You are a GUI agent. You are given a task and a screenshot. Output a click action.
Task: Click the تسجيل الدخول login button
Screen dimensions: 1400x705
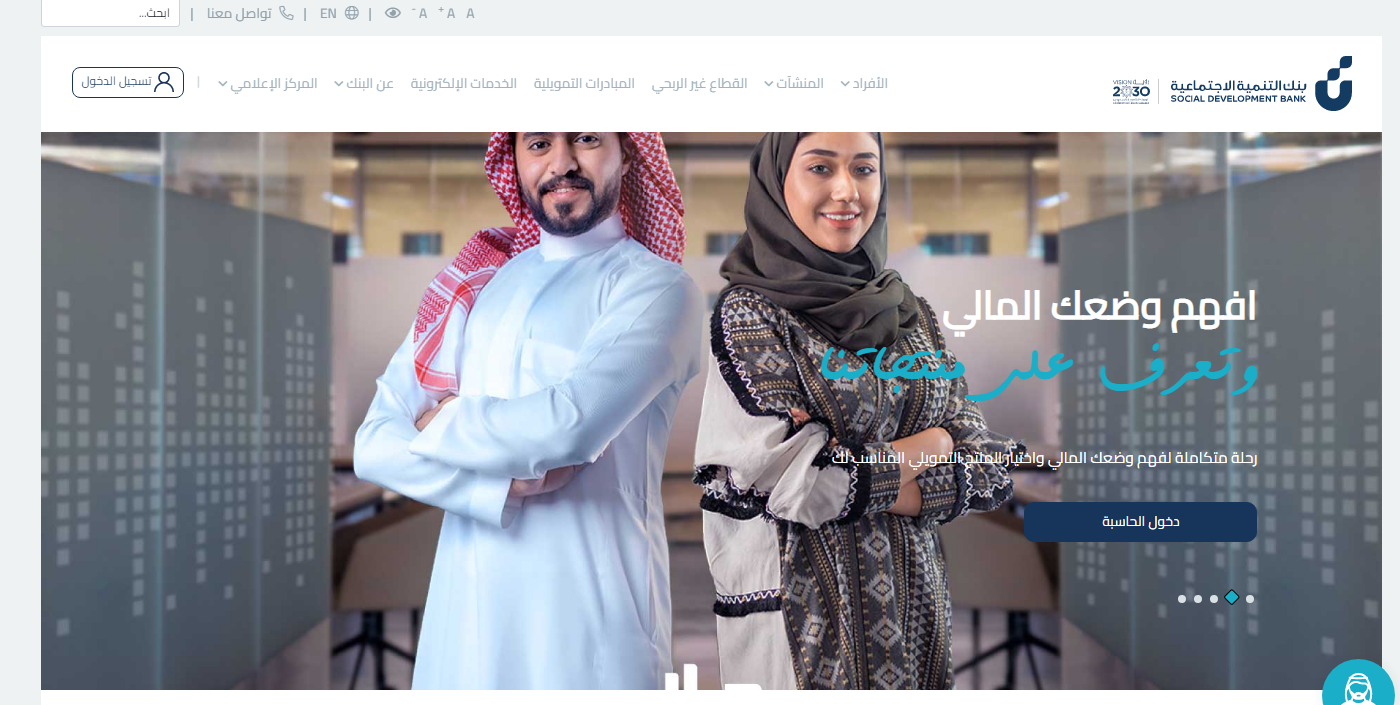click(128, 82)
